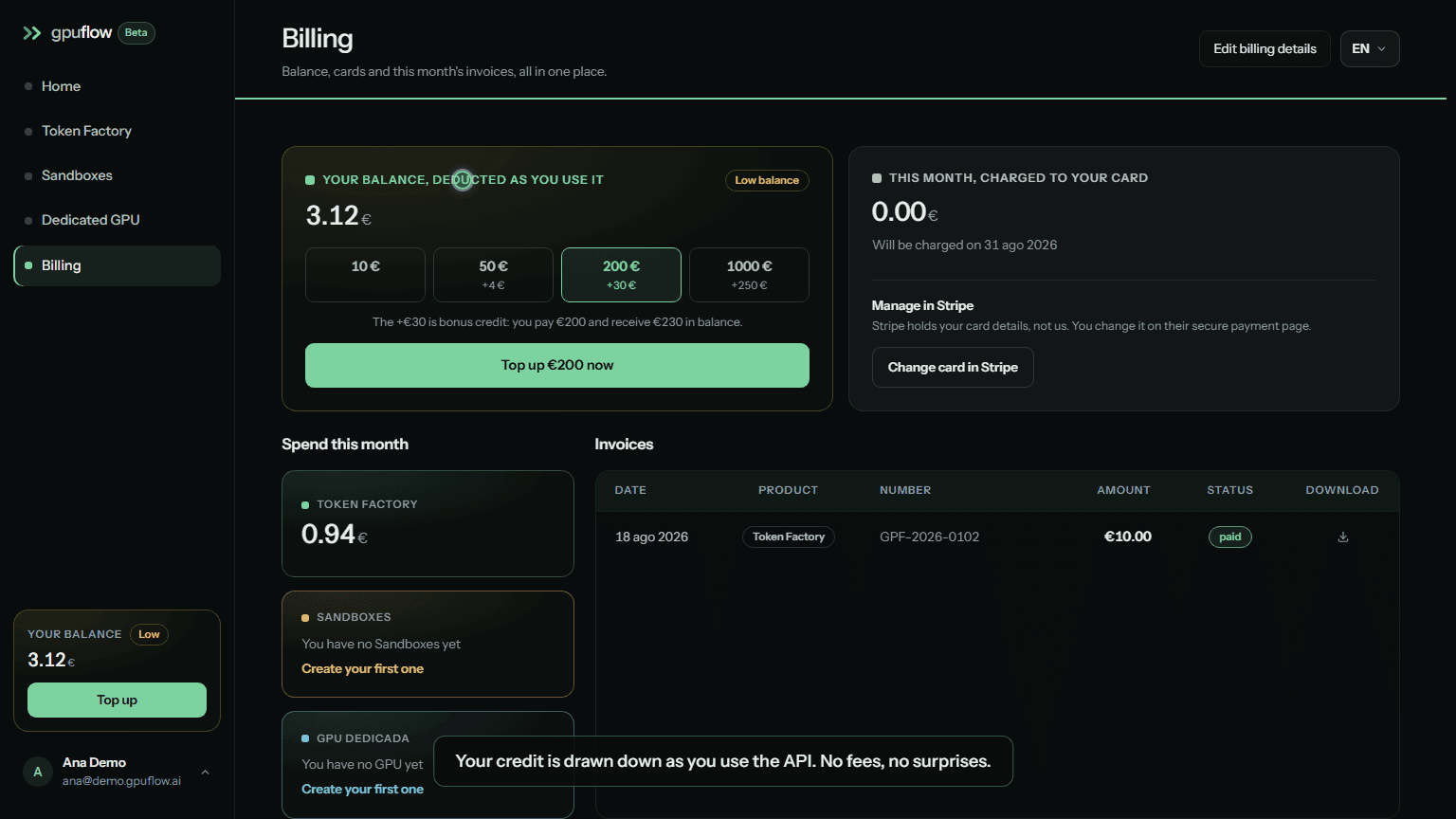Click the sidebar balance 3.12 € value
Screen dimensions: 1456x819
click(51, 660)
